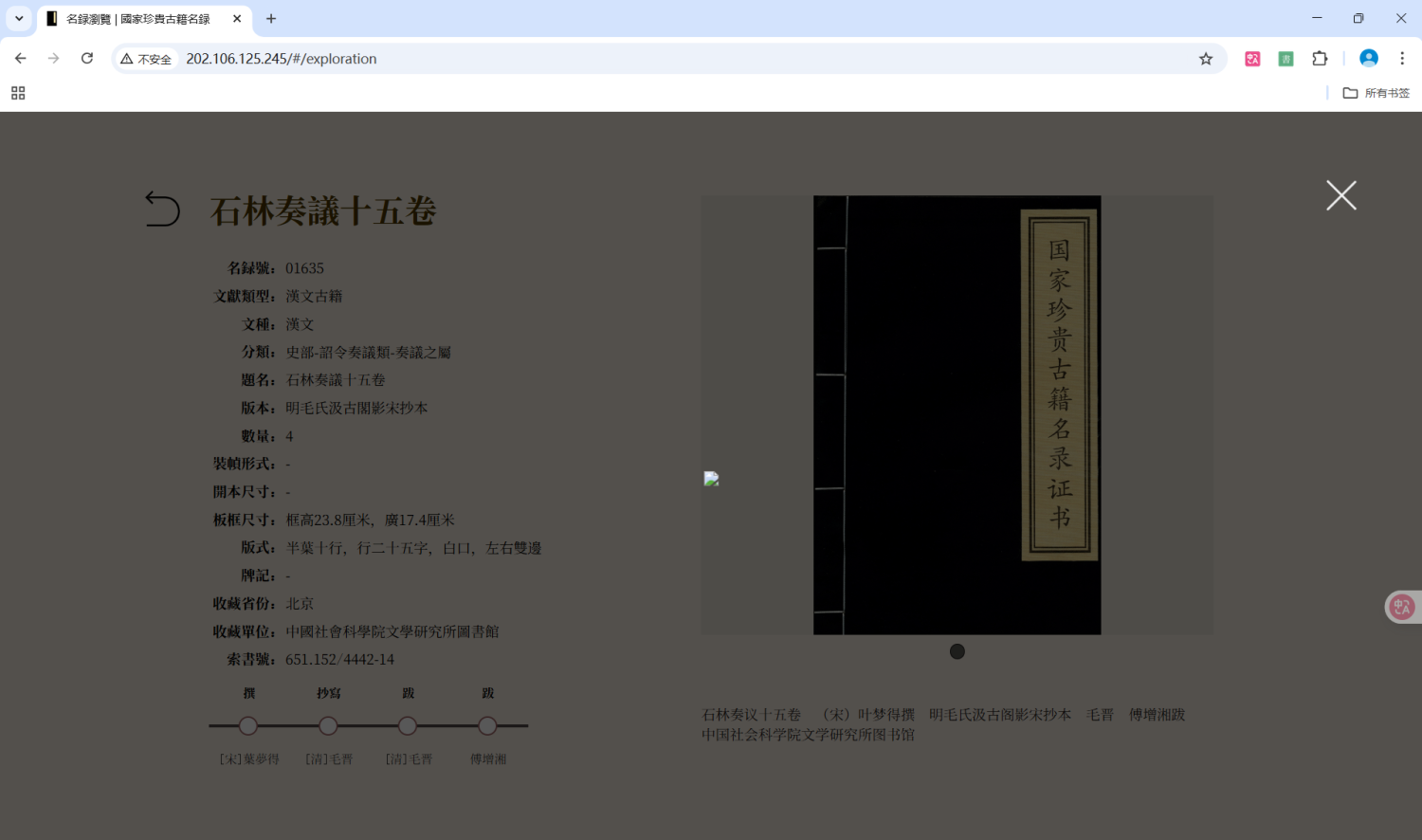The image size is (1422, 840).
Task: Select the 傅增湘 跋 timeline node
Action: pyautogui.click(x=487, y=725)
